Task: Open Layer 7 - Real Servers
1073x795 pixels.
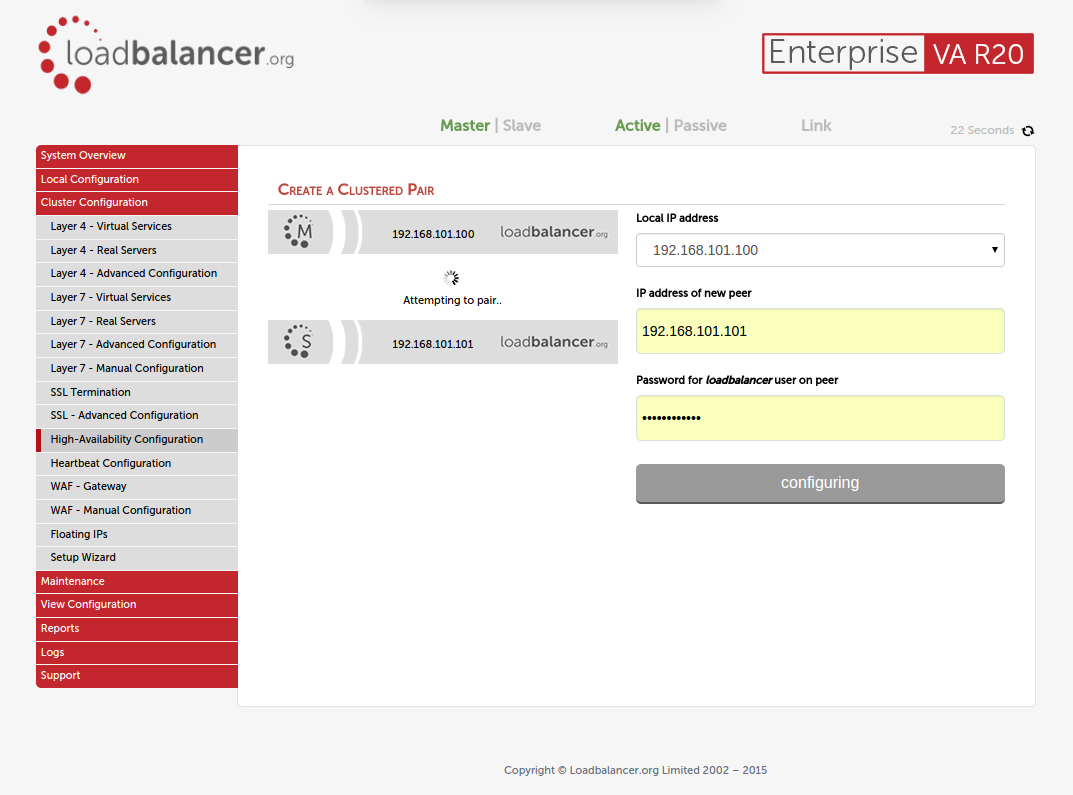Action: point(137,322)
